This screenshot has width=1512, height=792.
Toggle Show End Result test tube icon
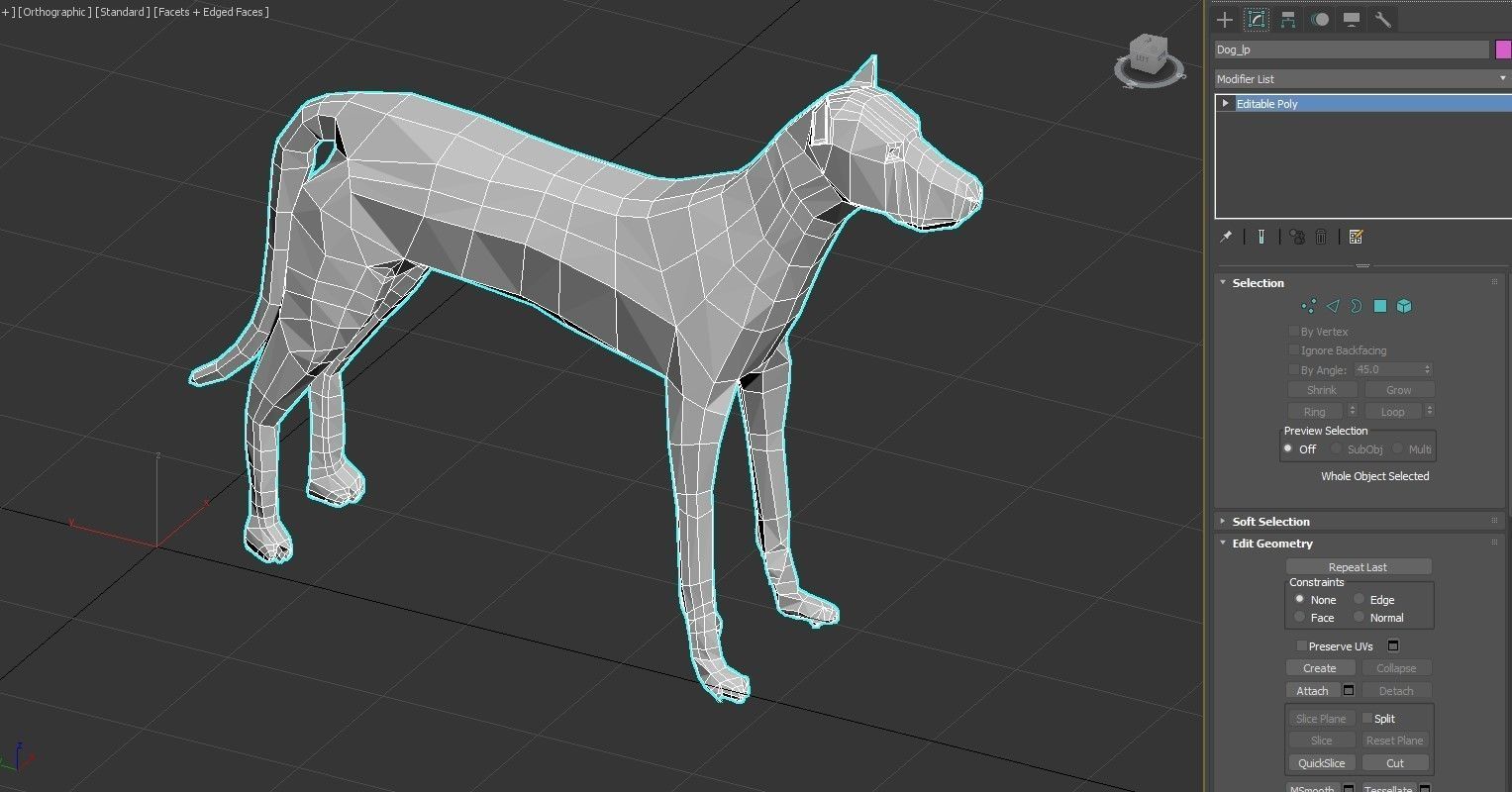tap(1260, 237)
